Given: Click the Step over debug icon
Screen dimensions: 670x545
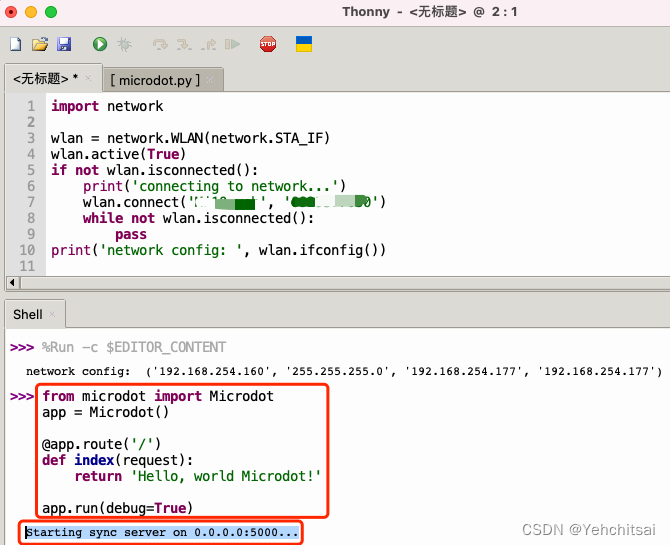Looking at the screenshot, I should pos(160,44).
